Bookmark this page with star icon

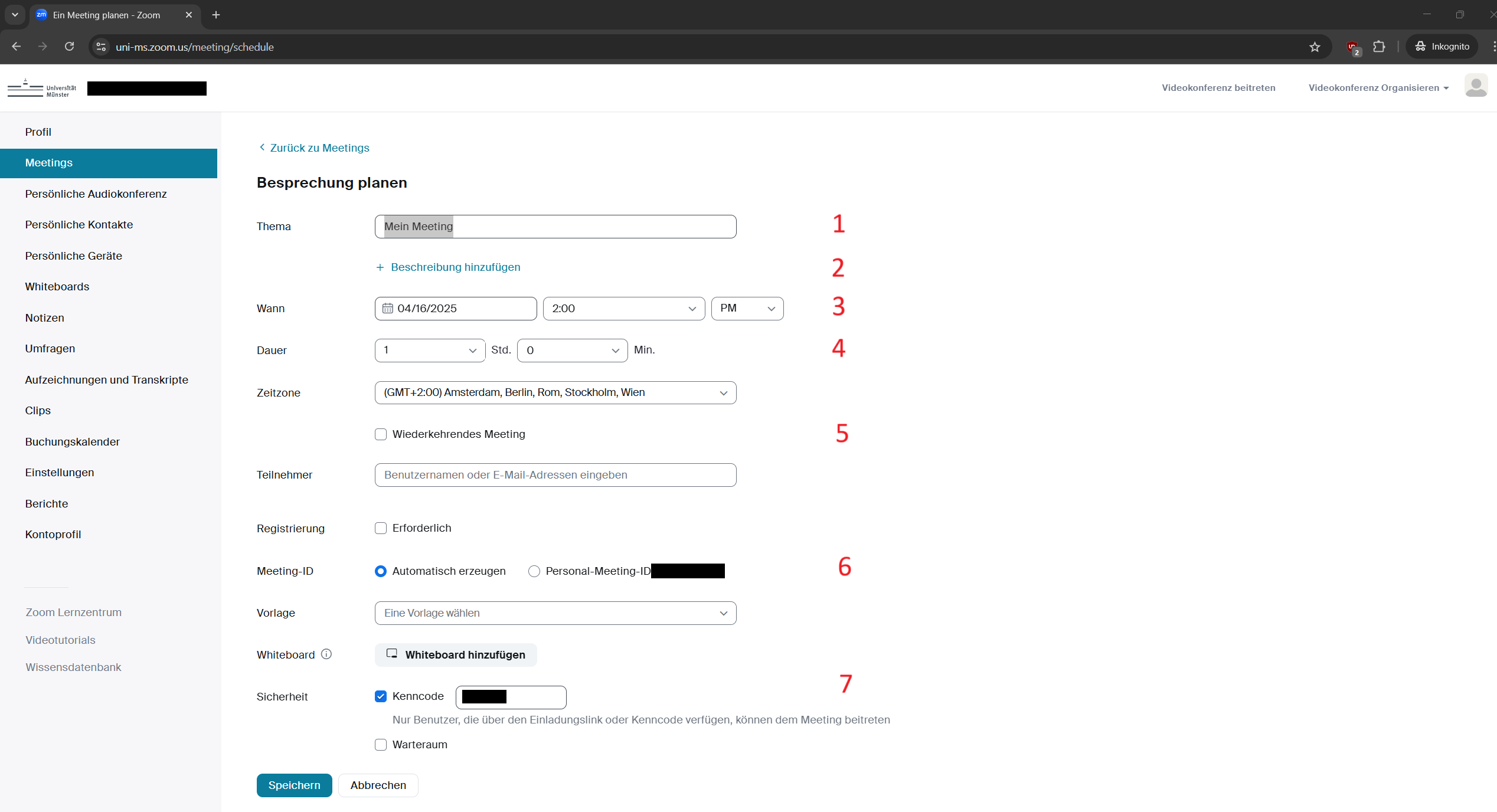pyautogui.click(x=1315, y=47)
